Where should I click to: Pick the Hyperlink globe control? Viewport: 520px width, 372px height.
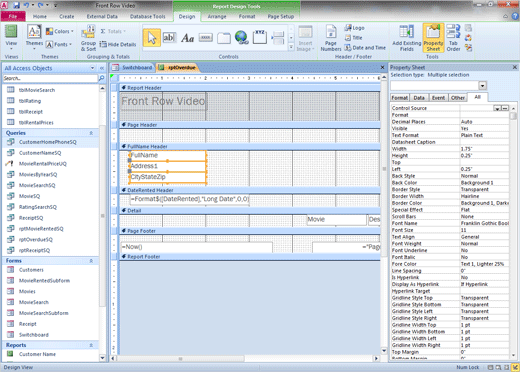tap(242, 37)
